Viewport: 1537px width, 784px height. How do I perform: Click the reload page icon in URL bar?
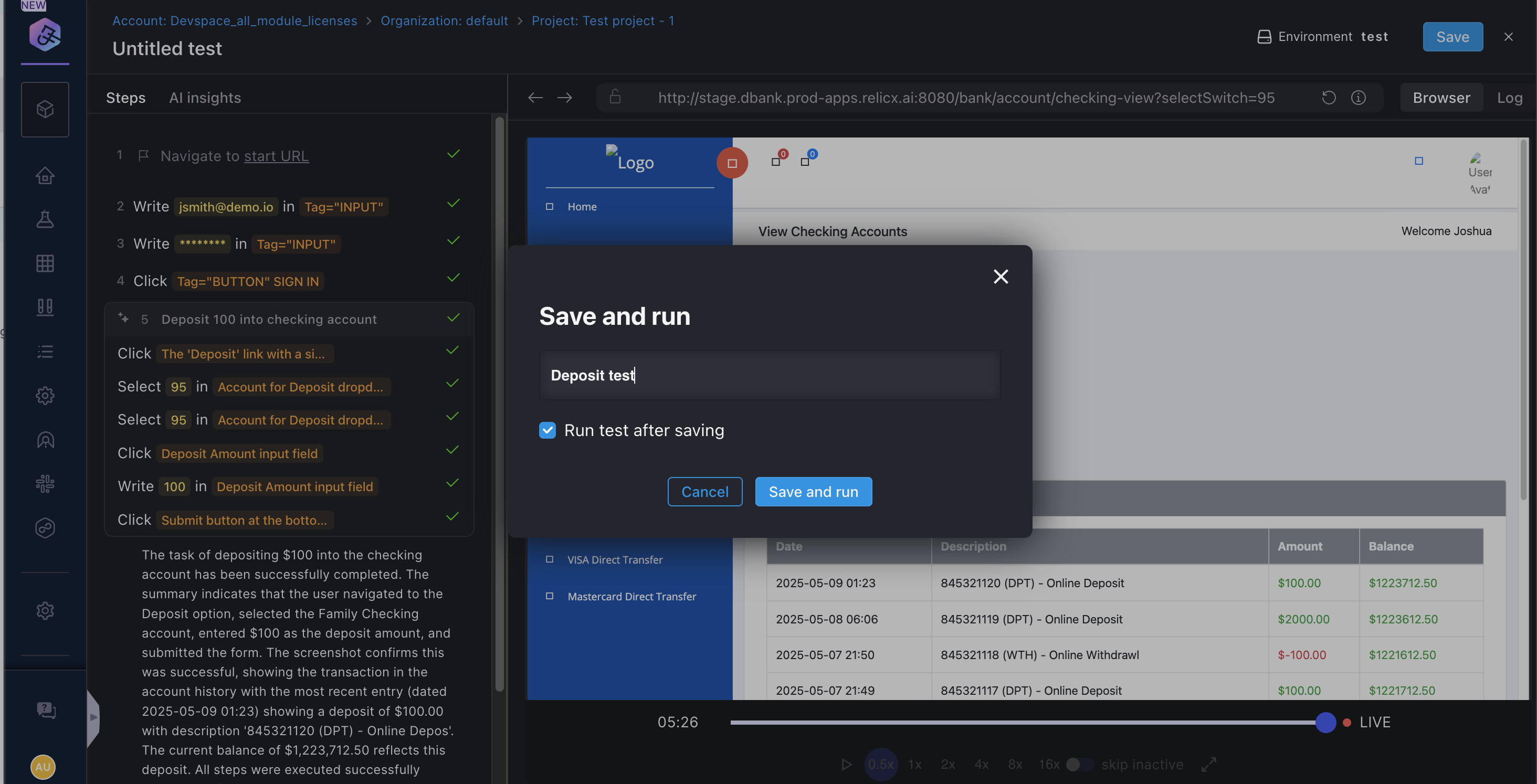click(x=1328, y=97)
